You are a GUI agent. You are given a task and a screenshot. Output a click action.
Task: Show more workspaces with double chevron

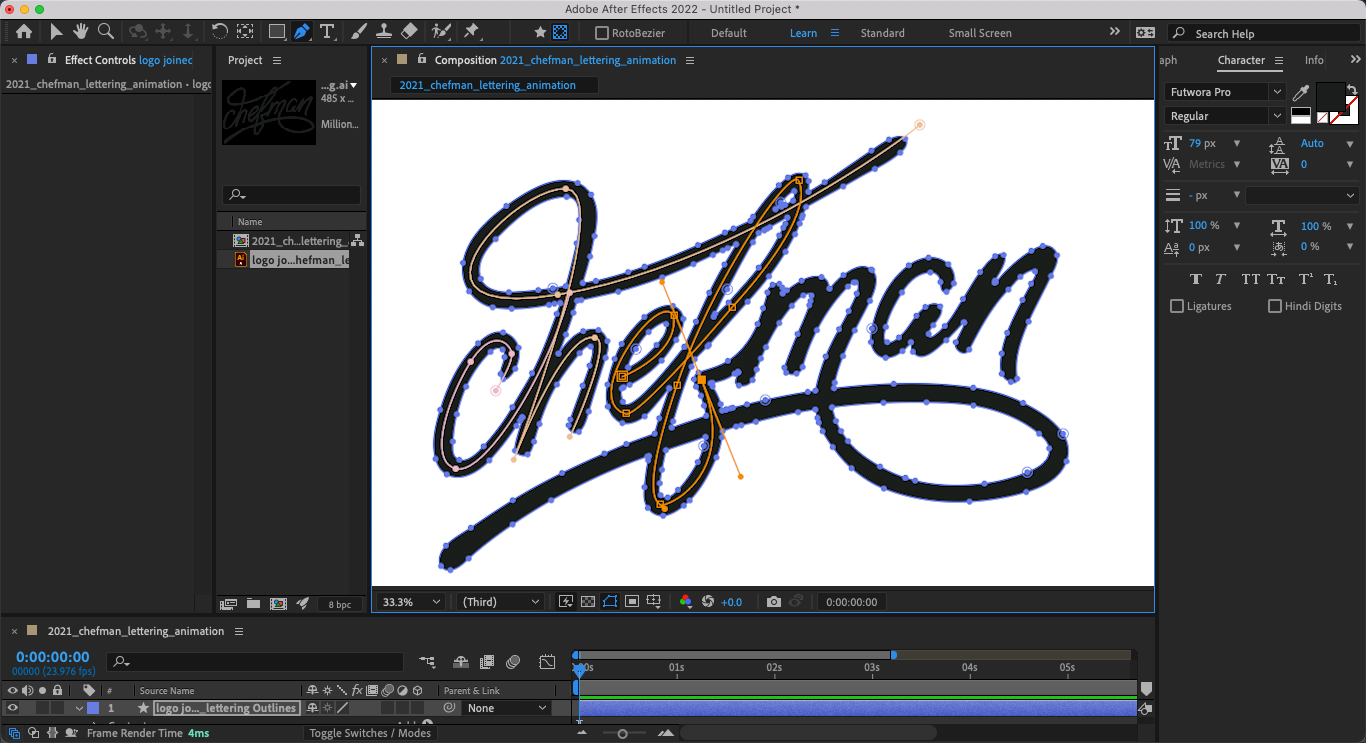1115,32
